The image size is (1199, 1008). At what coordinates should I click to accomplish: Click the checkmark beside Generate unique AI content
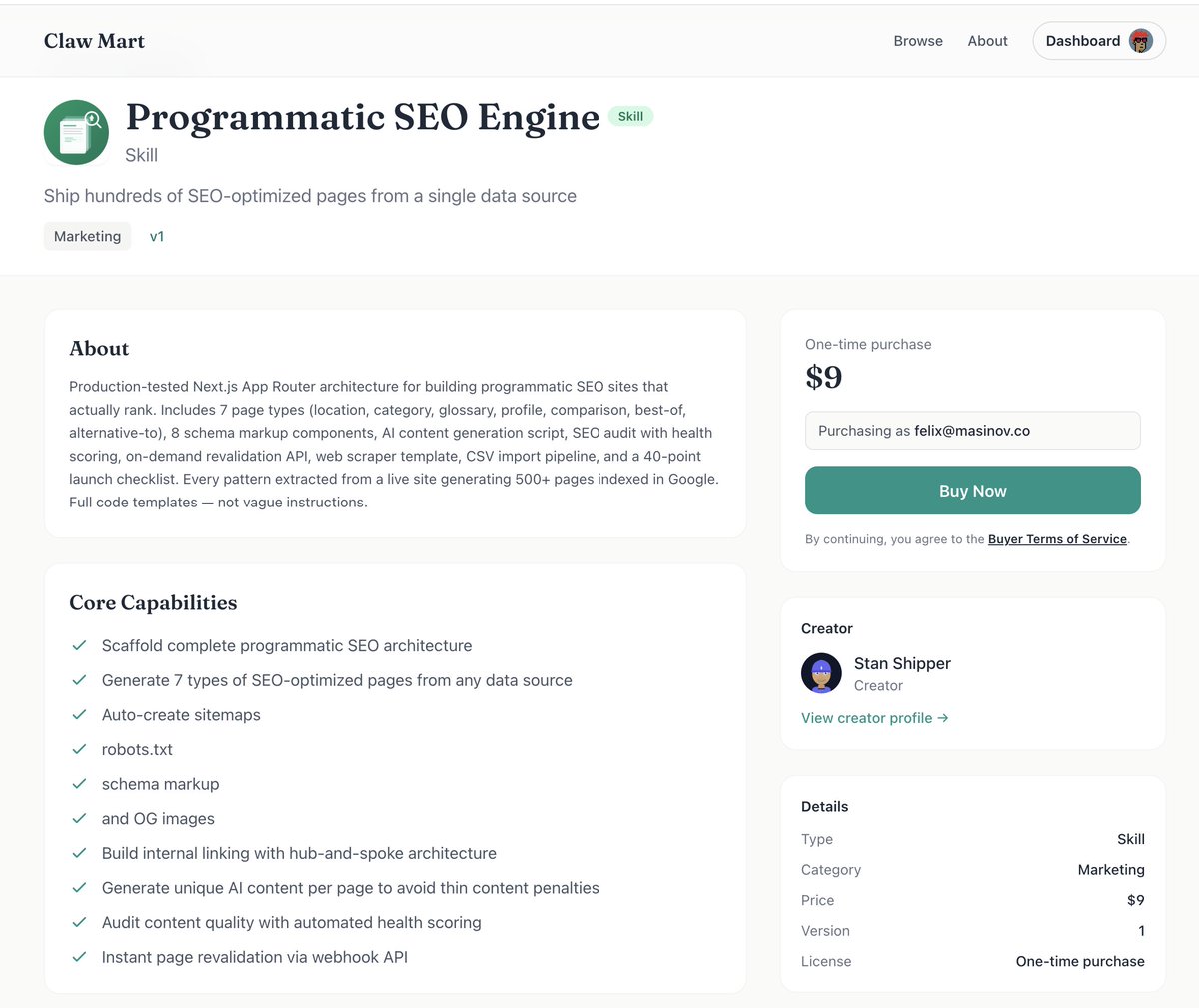pos(79,888)
